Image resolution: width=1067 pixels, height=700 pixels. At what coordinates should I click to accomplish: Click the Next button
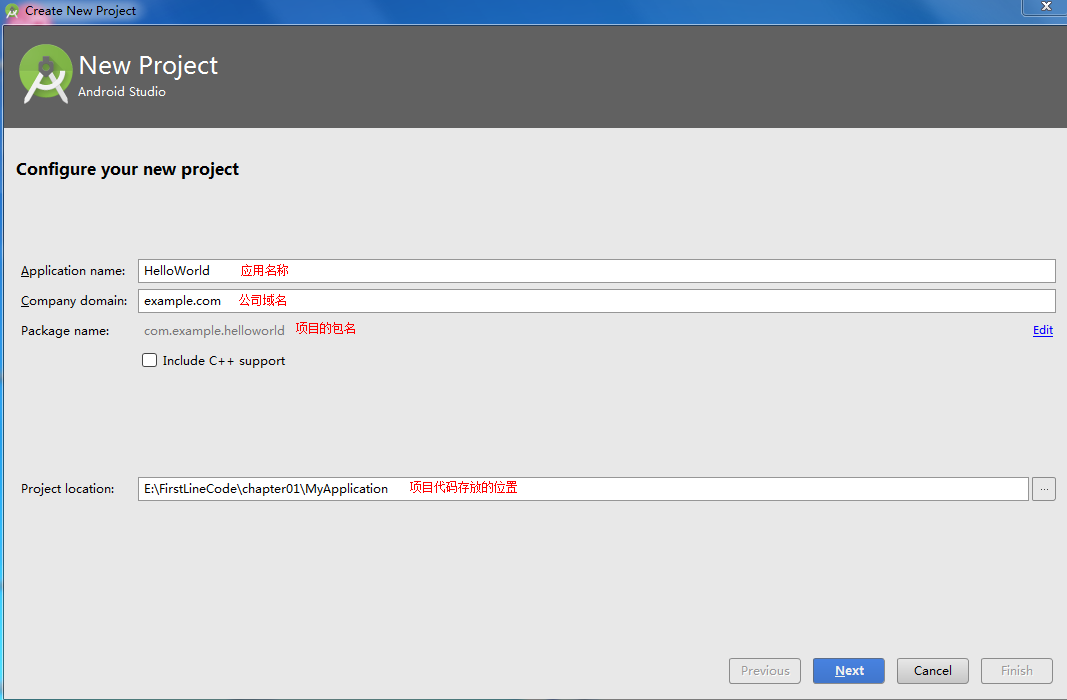coord(849,671)
